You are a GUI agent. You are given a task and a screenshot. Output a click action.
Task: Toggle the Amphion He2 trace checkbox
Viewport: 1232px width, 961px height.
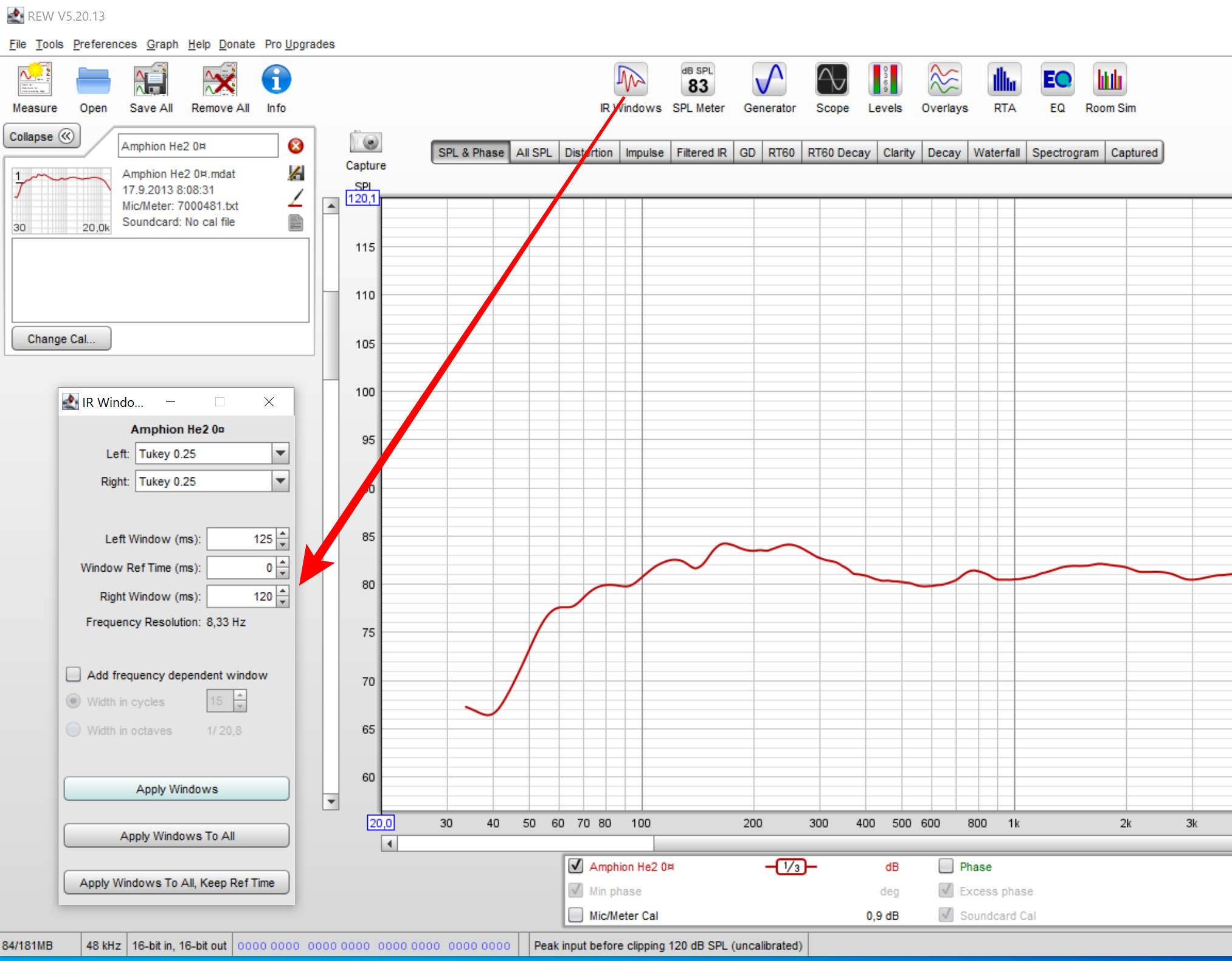coord(575,866)
